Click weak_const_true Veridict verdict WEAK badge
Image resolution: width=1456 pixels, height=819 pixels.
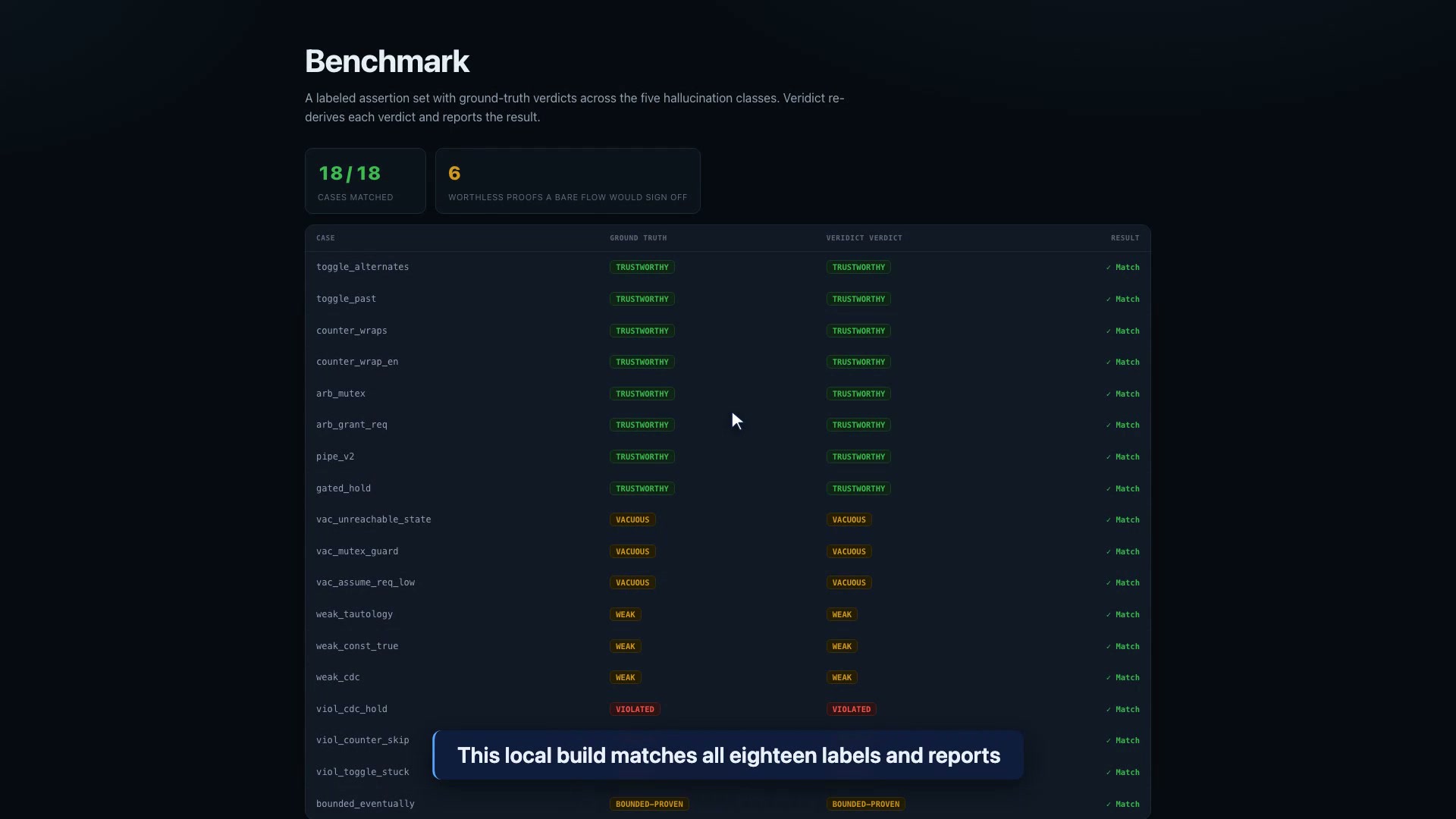(x=842, y=646)
